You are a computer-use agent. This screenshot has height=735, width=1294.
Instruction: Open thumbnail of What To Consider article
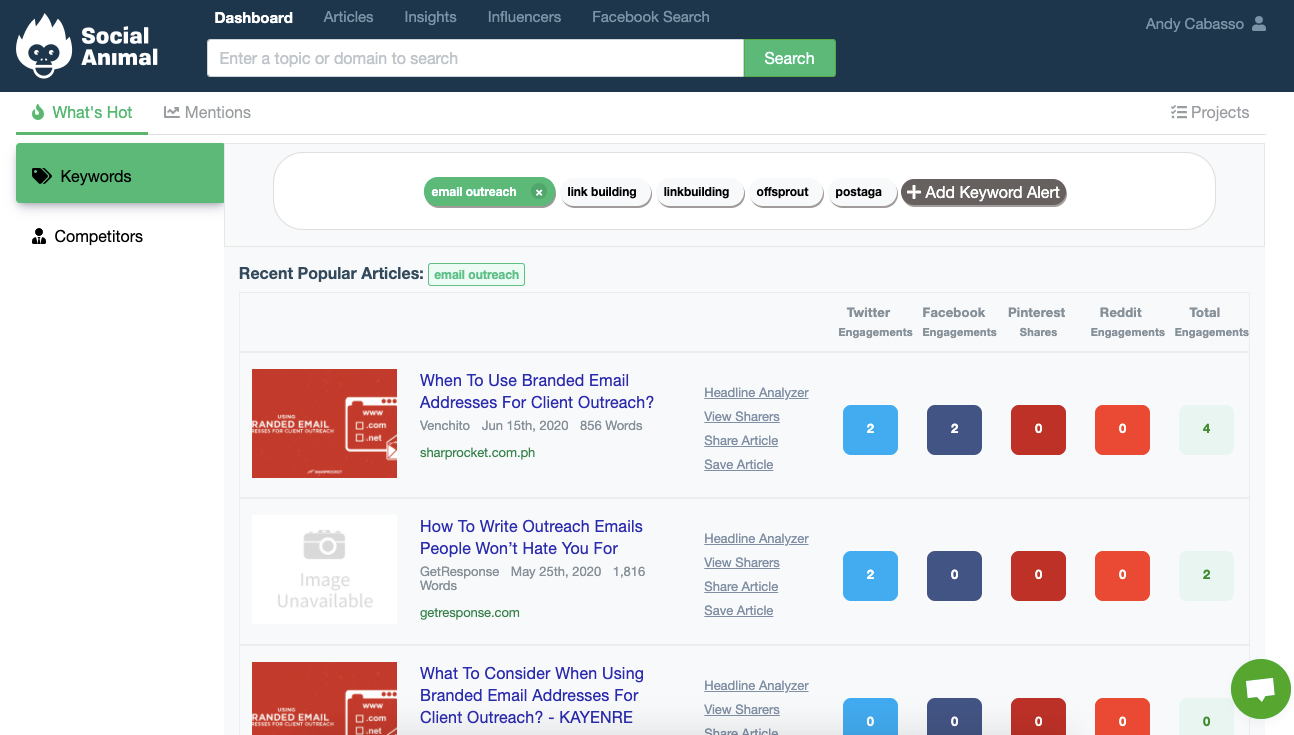click(324, 698)
